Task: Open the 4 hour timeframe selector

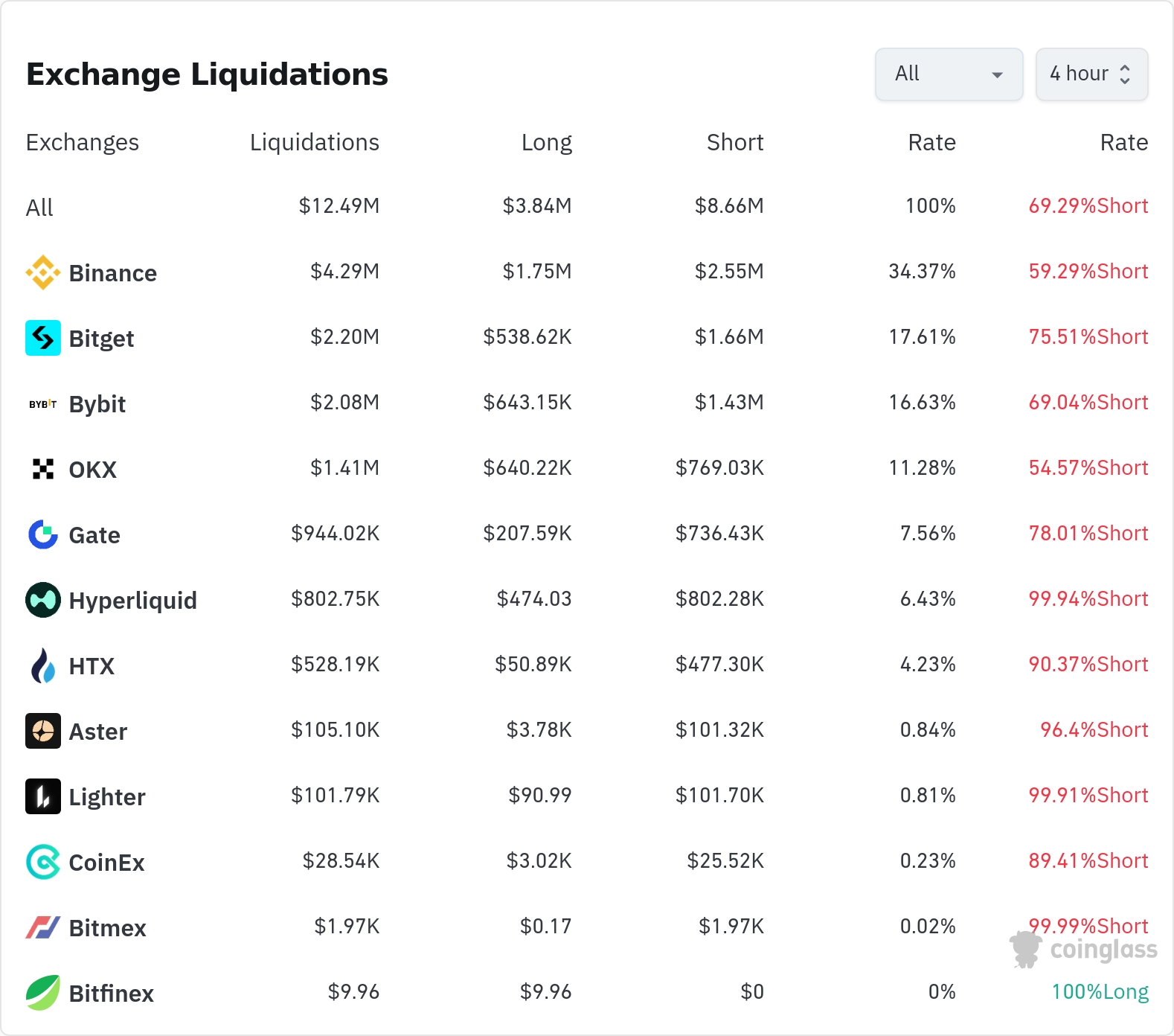Action: click(1091, 74)
